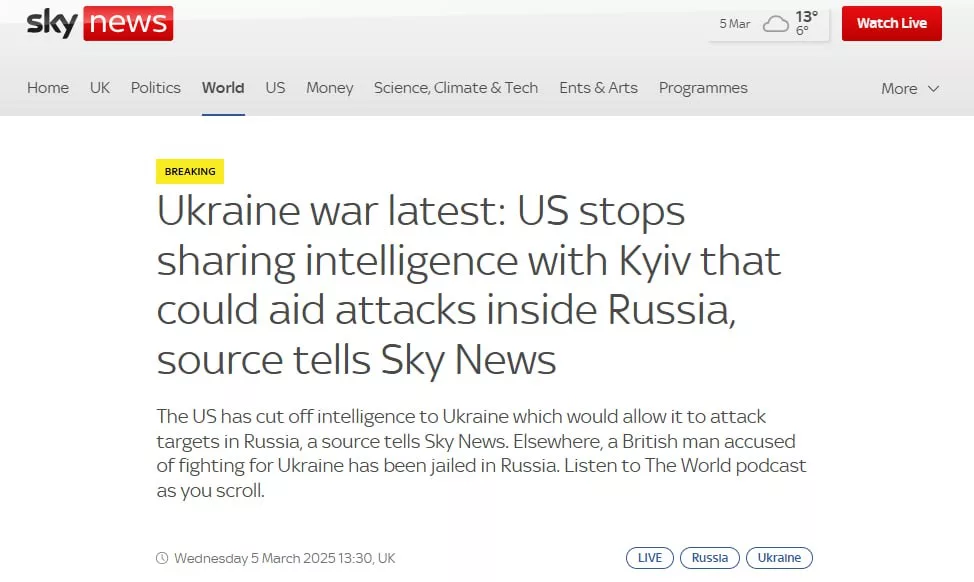Select the LIVE topic tag
The image size is (974, 582).
(649, 558)
